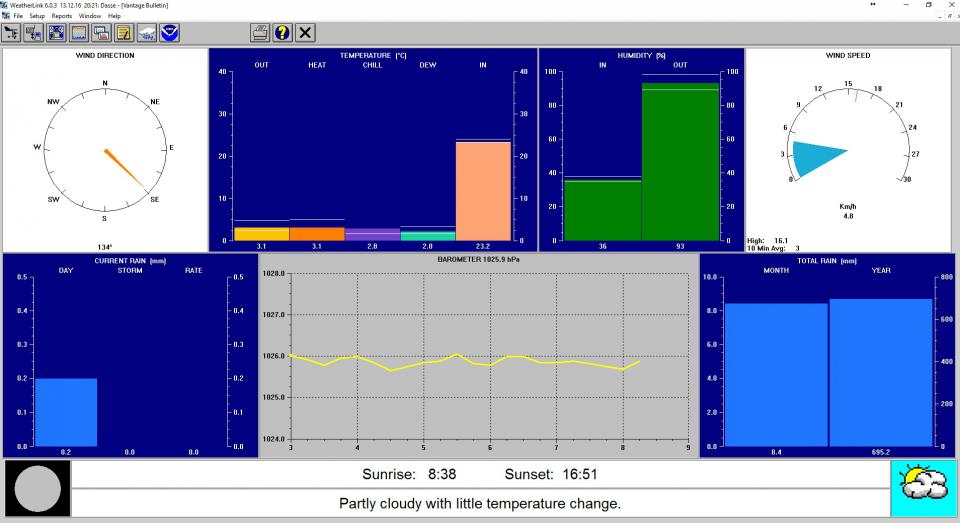Open the Help menu
Screen dimensions: 960x523
point(114,16)
